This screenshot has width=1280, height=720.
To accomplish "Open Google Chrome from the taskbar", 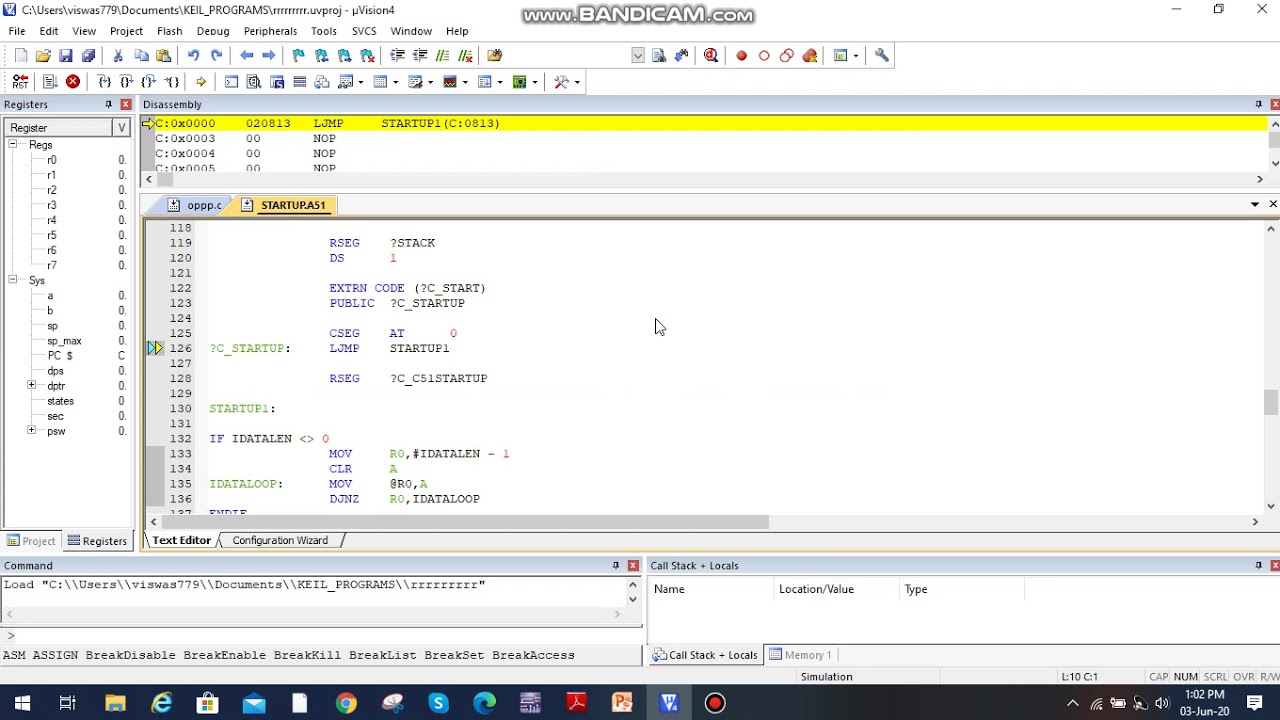I will click(346, 703).
